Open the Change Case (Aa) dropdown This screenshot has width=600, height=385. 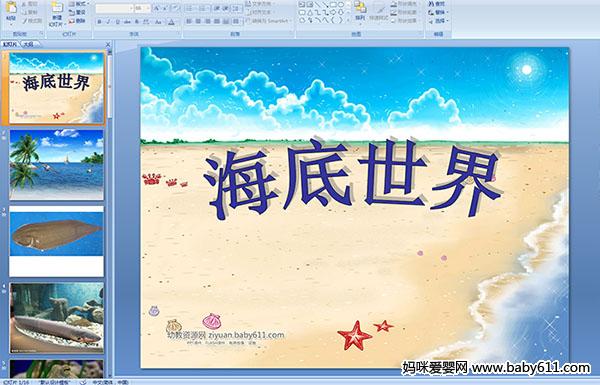pos(158,22)
